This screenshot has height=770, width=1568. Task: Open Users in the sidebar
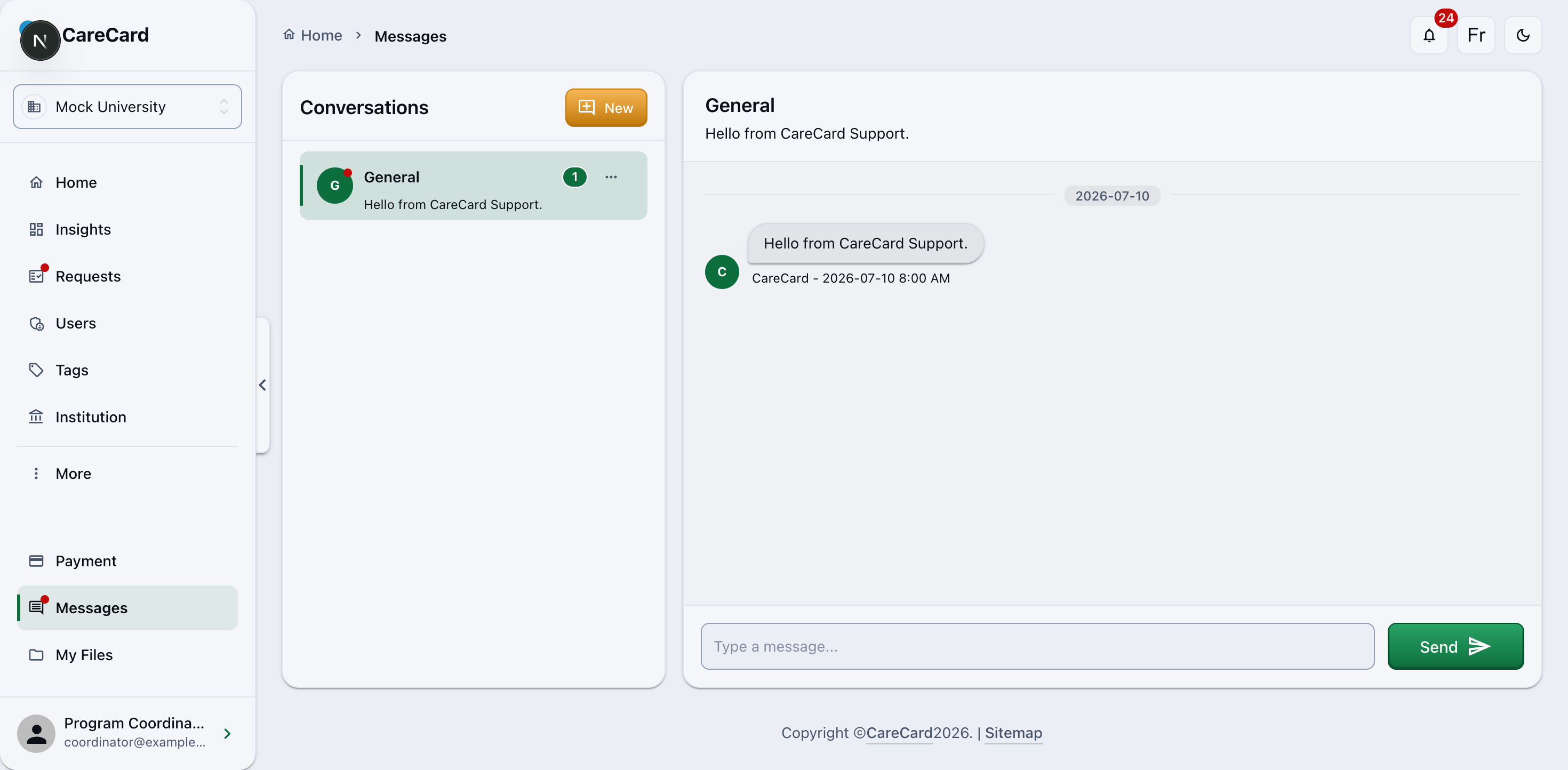point(127,323)
